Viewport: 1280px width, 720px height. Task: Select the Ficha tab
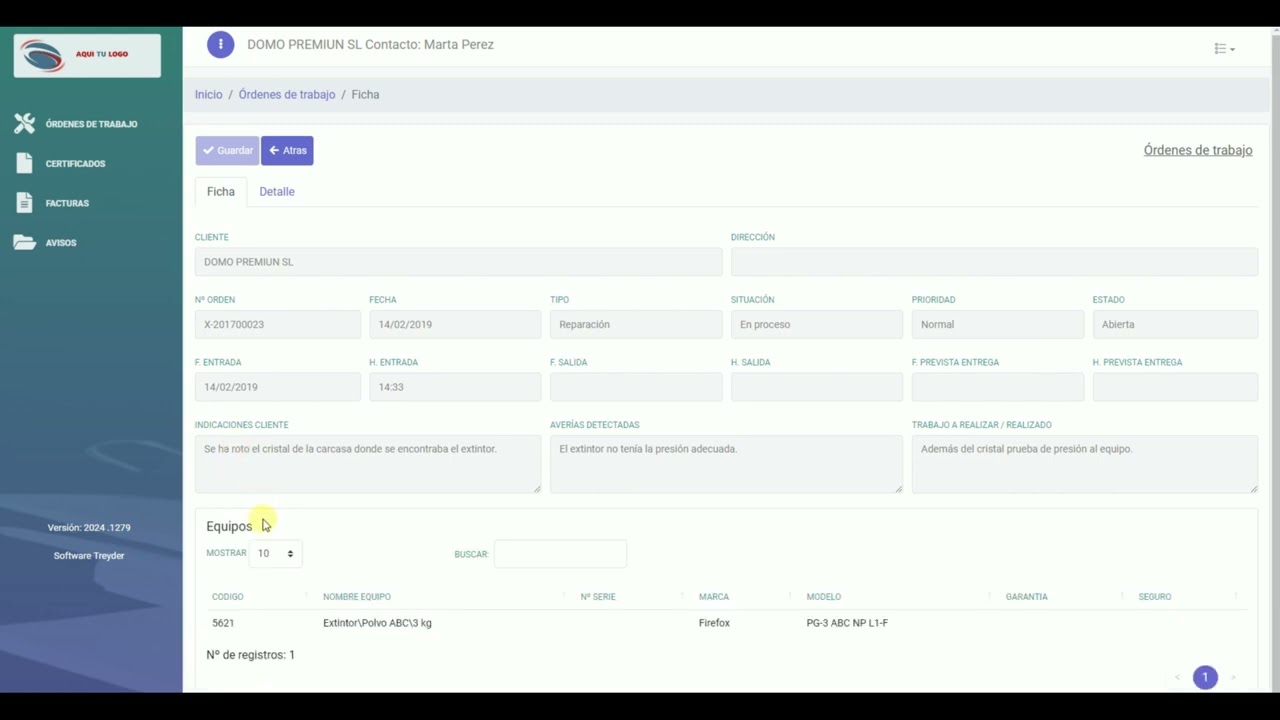pyautogui.click(x=221, y=191)
